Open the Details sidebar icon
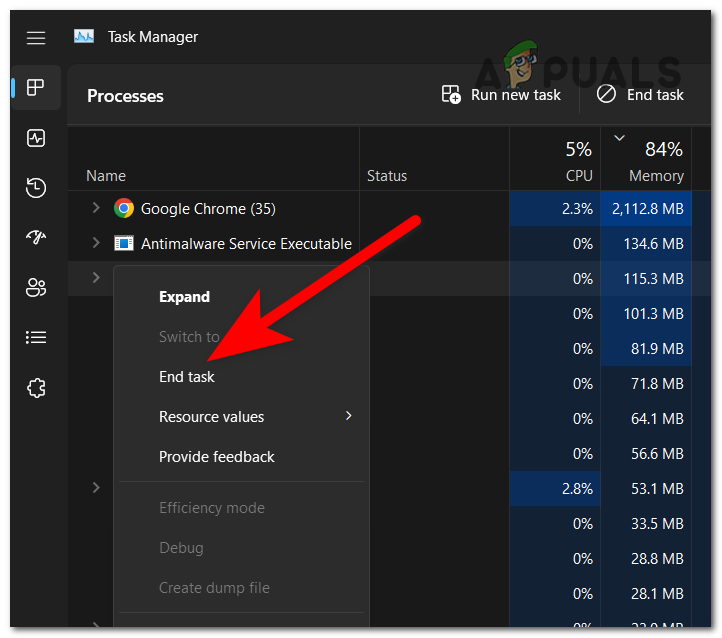 [x=36, y=338]
